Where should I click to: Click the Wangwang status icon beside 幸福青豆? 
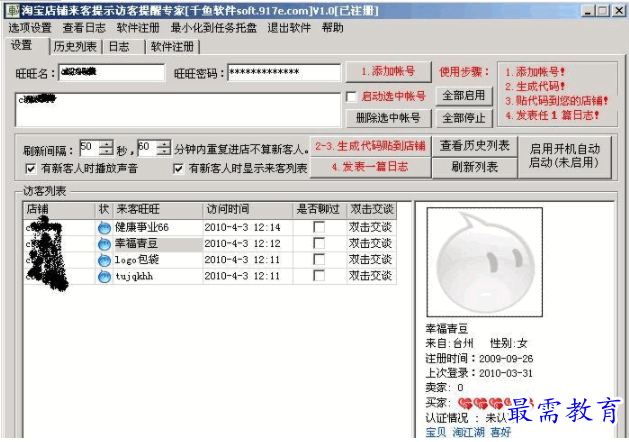click(x=104, y=243)
